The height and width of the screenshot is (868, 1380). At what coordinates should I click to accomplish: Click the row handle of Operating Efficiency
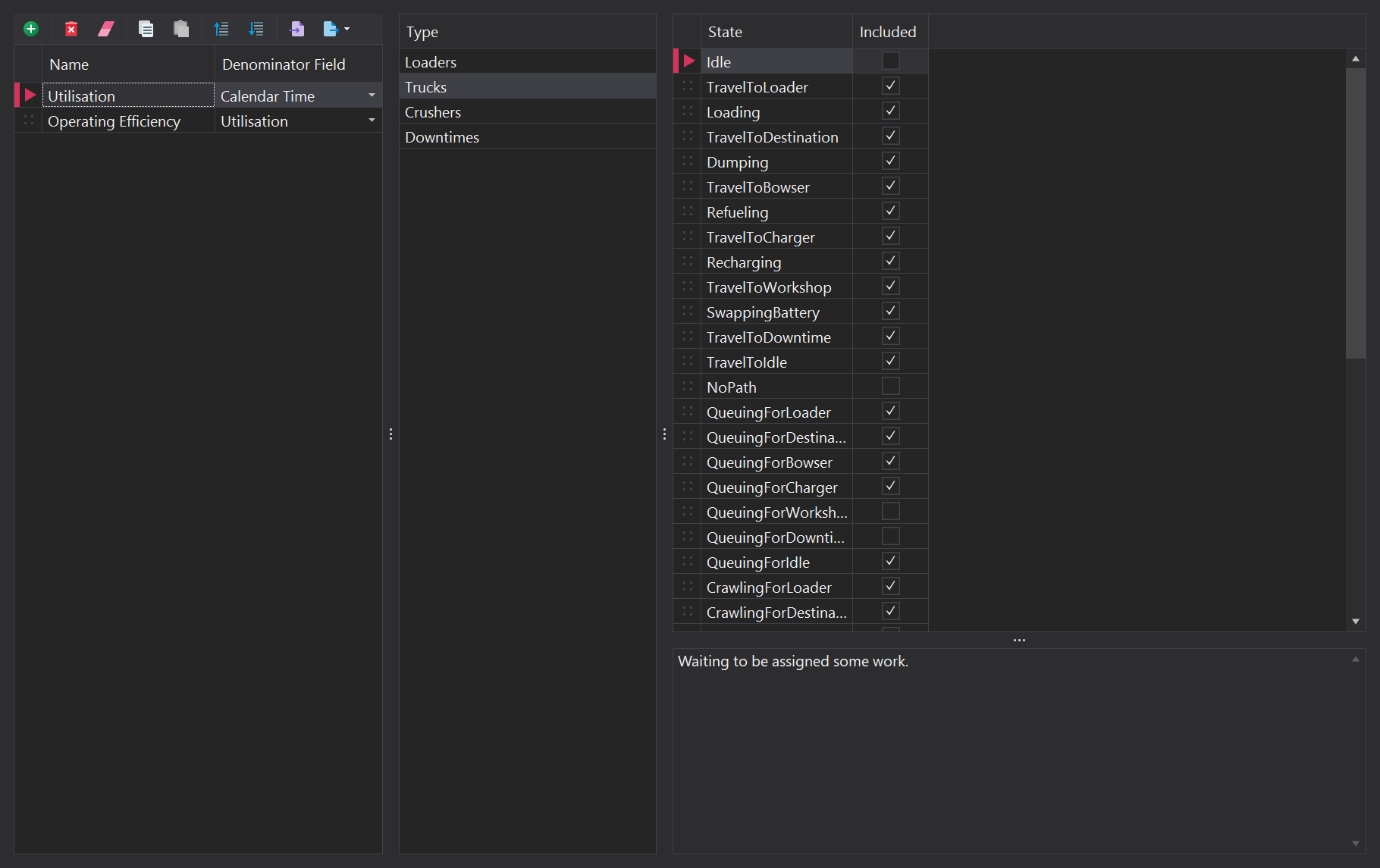pos(29,121)
